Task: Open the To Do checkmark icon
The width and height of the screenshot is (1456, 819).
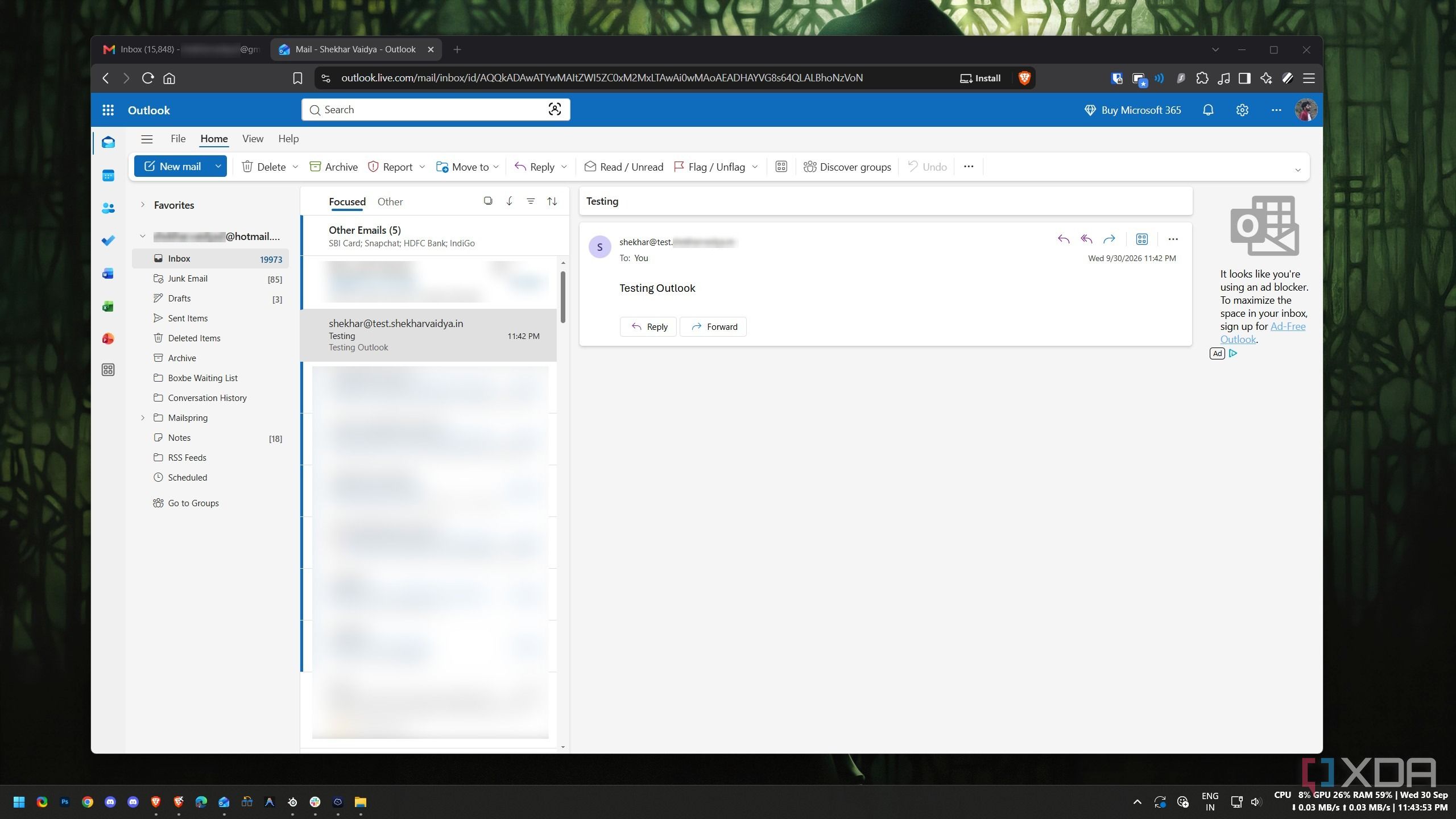Action: pos(108,241)
